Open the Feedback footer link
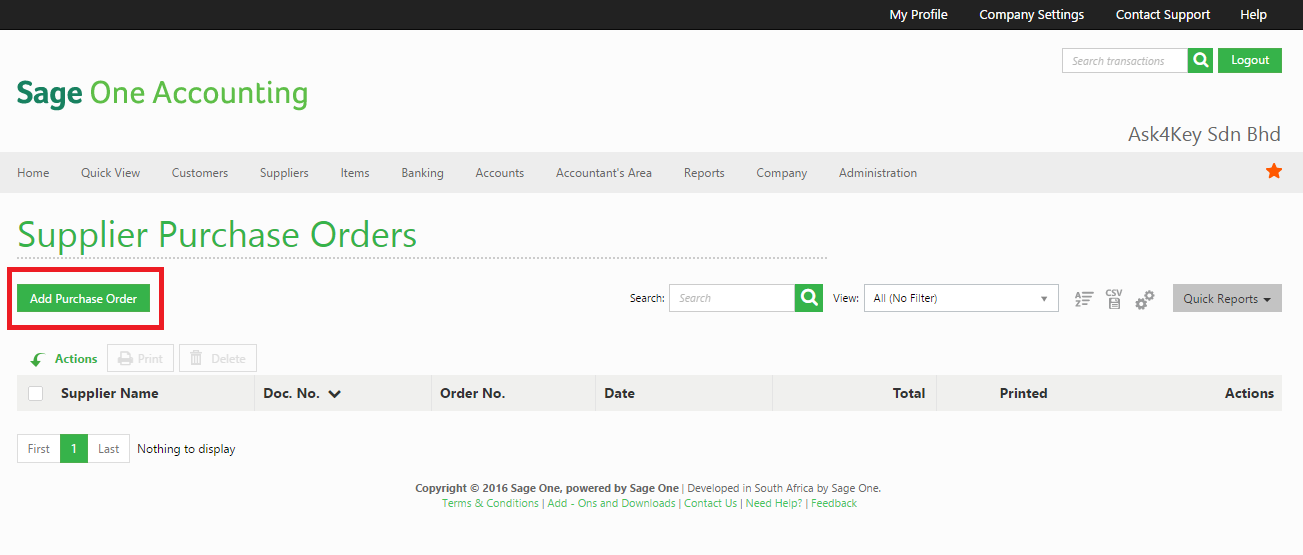 834,503
